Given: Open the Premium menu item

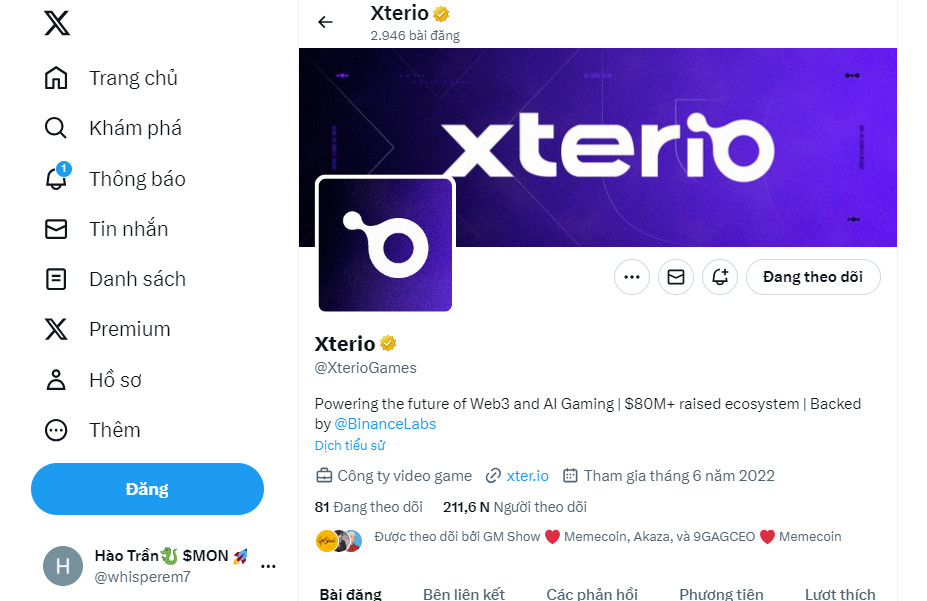Looking at the screenshot, I should coord(129,329).
